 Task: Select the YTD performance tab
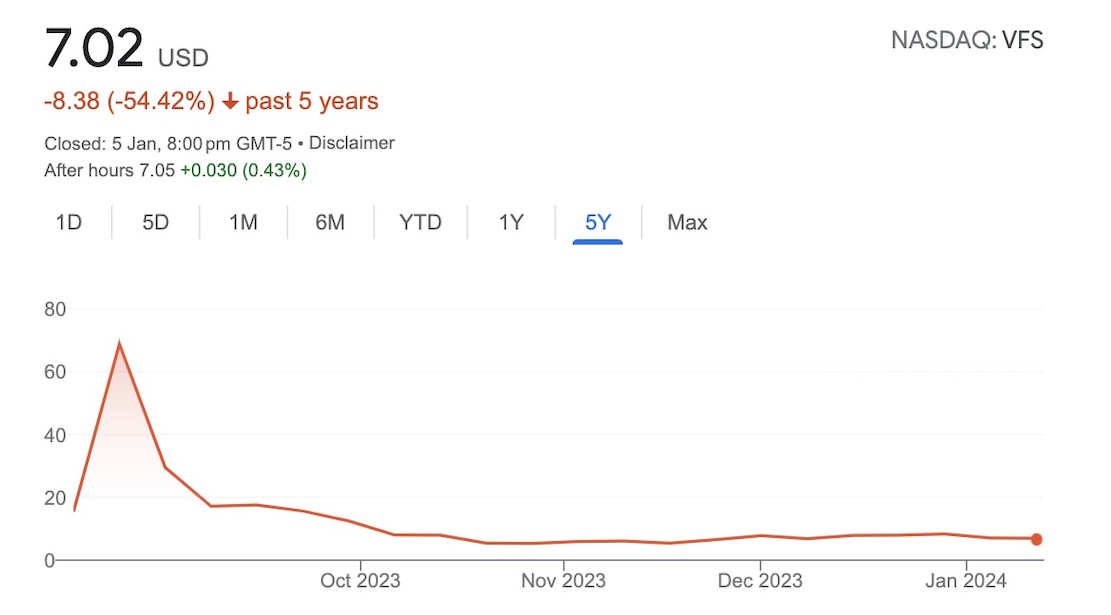[x=419, y=222]
